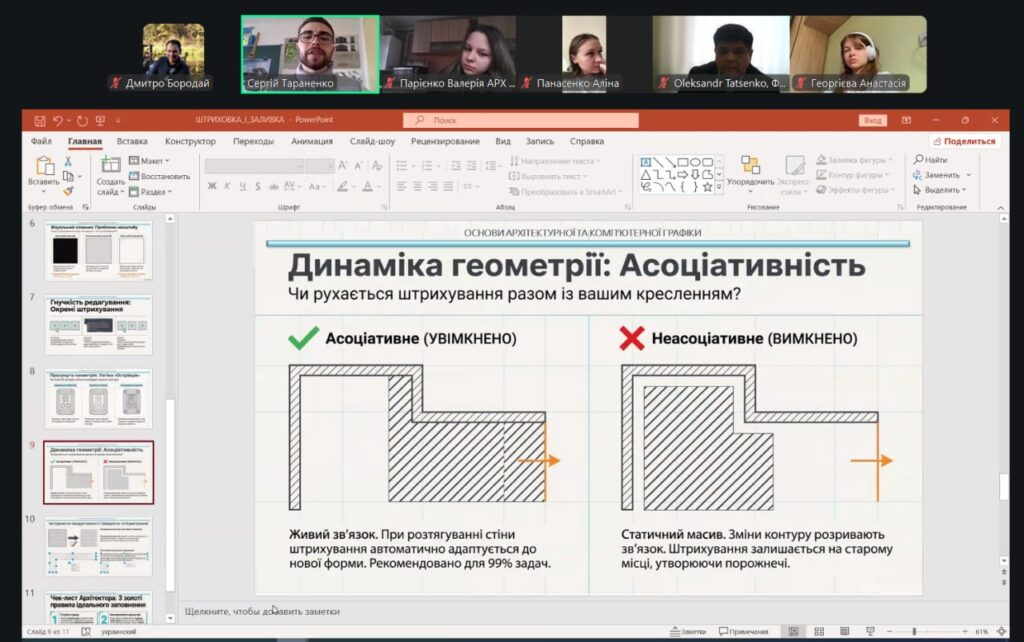Open the Вставка ribbon tab
1024x642 pixels.
(132, 142)
